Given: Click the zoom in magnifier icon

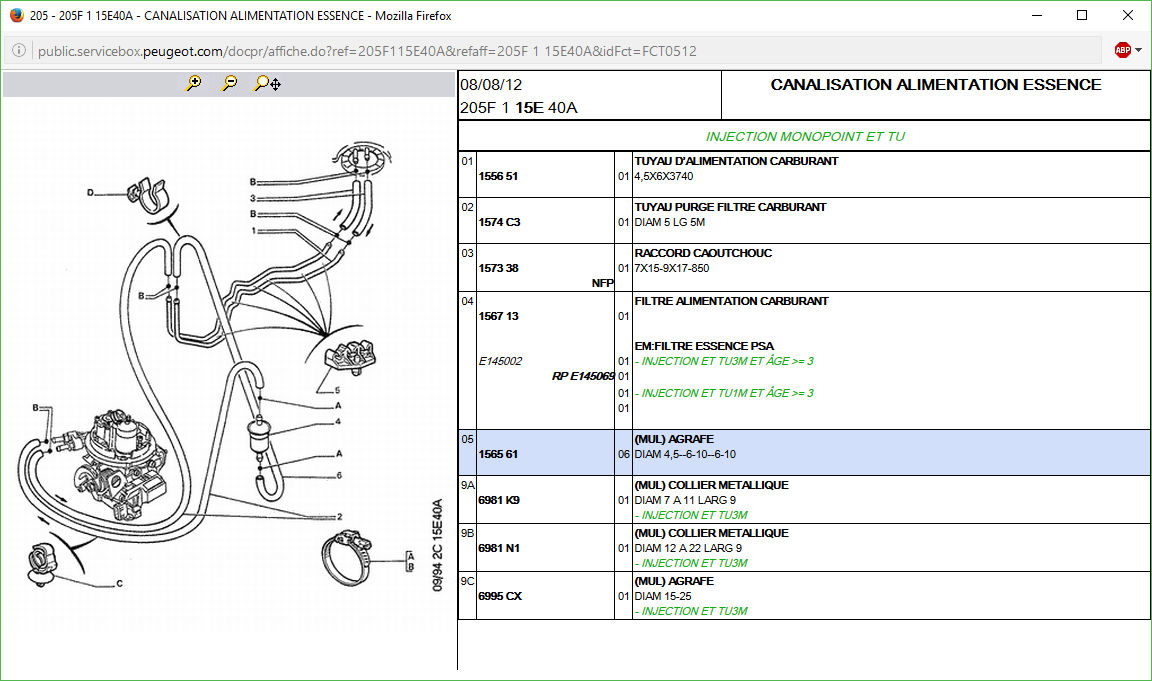Looking at the screenshot, I should point(193,84).
